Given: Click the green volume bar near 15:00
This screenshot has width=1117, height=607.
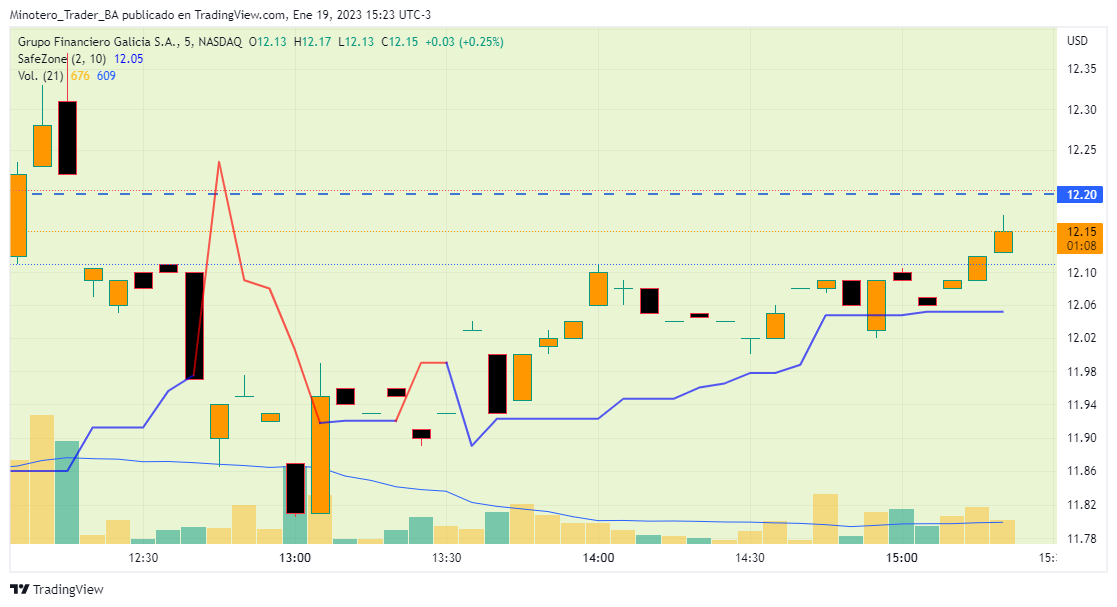Looking at the screenshot, I should tap(902, 525).
